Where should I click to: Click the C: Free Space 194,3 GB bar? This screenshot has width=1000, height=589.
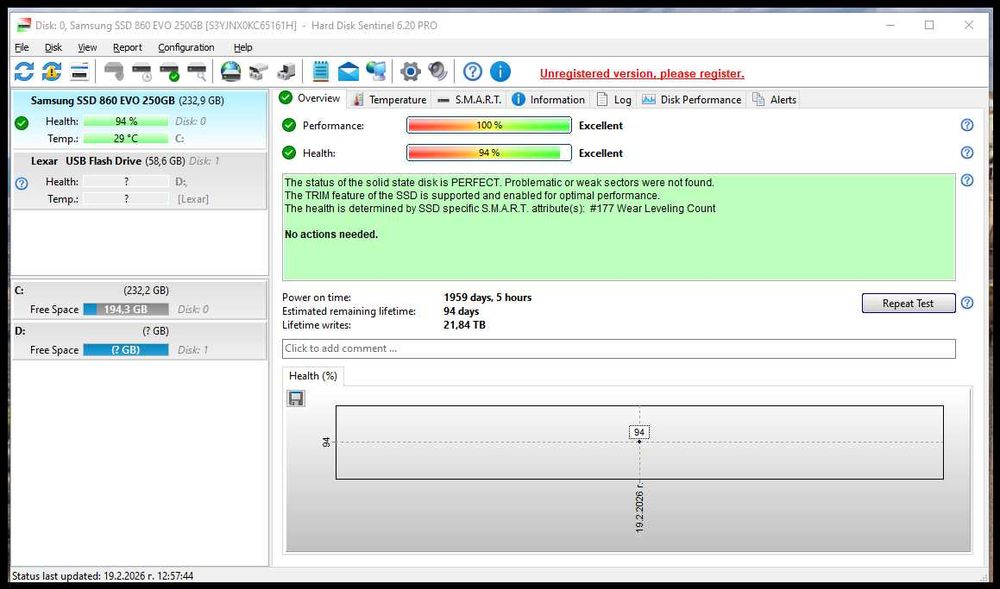point(126,309)
